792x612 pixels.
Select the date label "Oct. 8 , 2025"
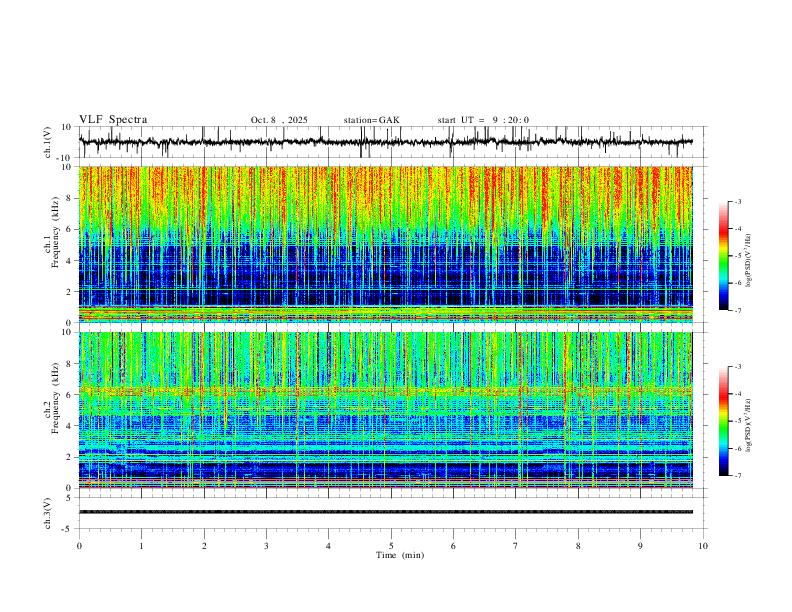pyautogui.click(x=279, y=120)
